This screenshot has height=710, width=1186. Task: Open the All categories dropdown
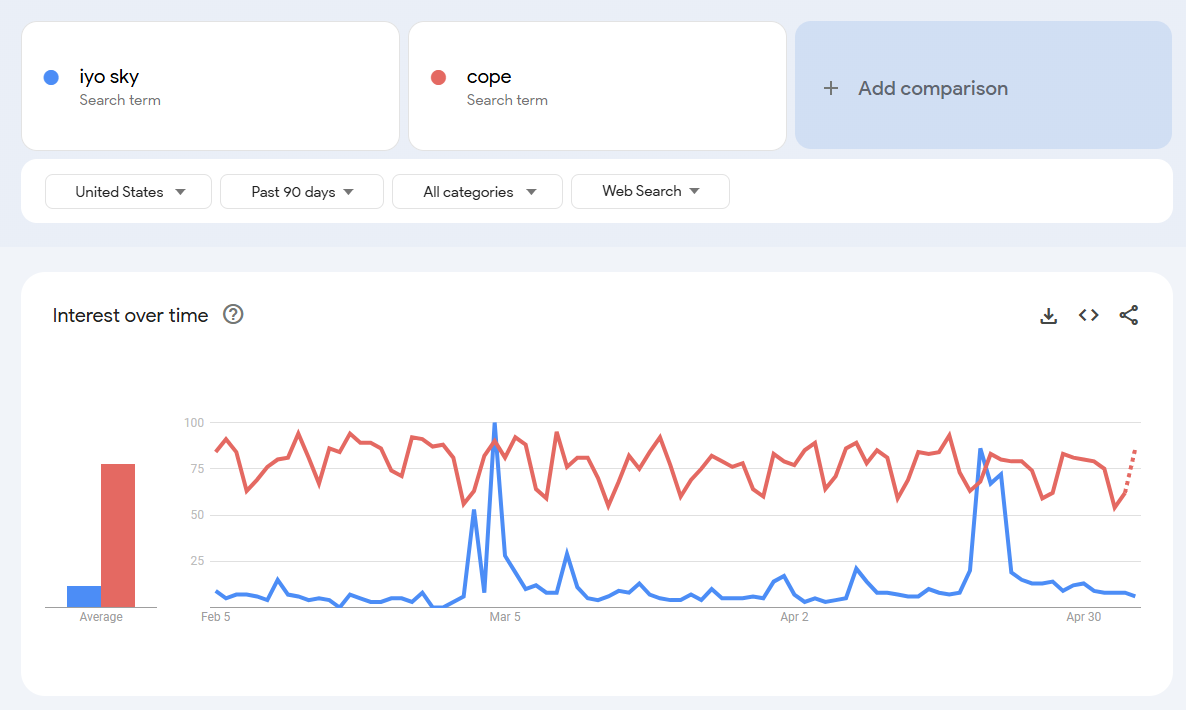coord(477,192)
